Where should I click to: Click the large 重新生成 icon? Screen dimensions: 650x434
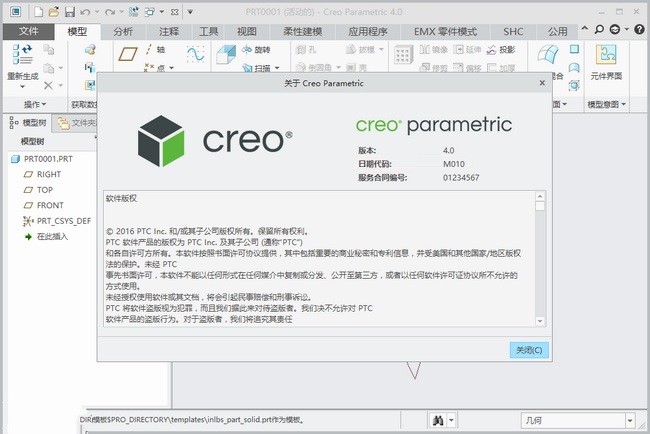22,55
